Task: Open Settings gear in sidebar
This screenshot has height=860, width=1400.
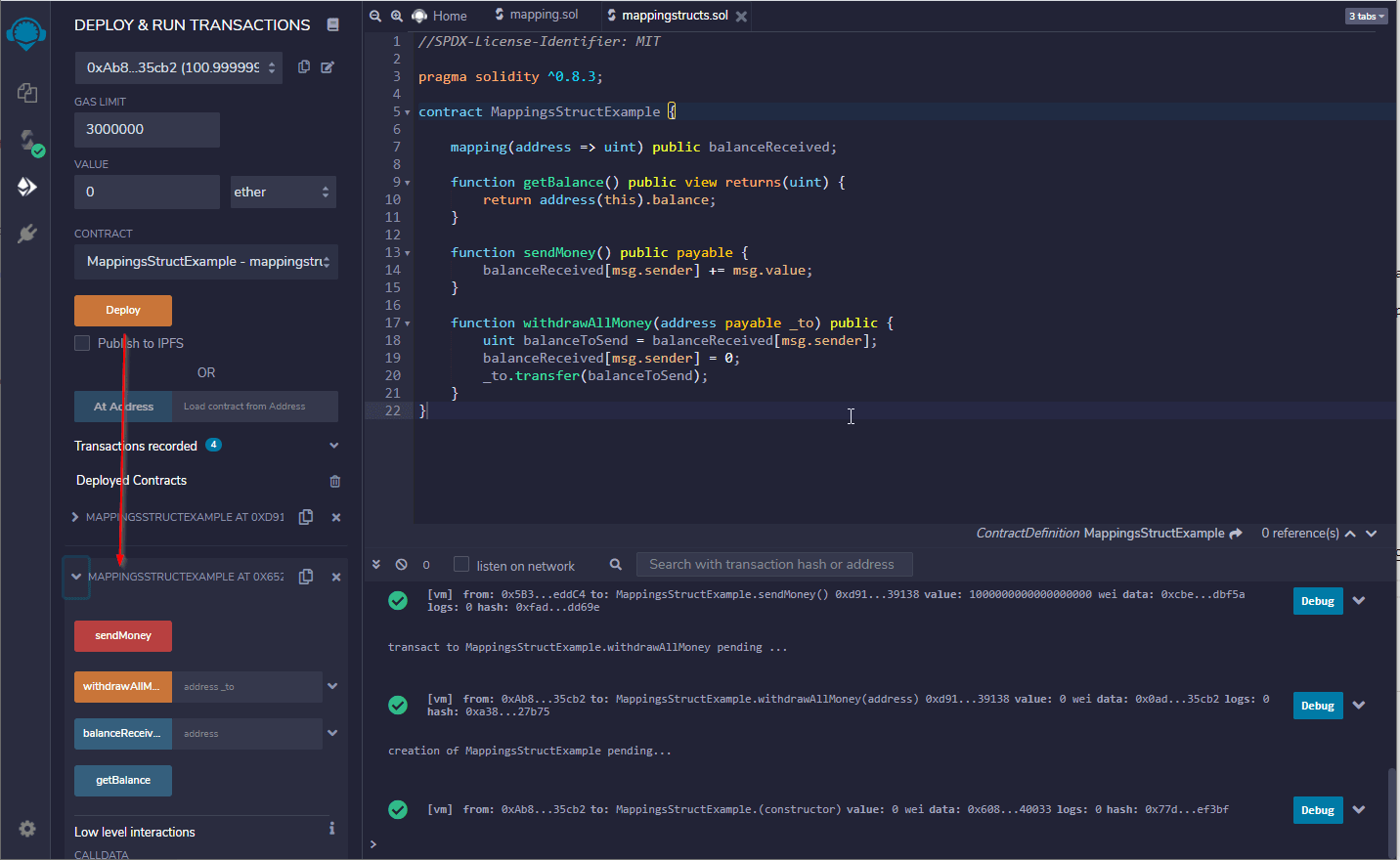Action: (27, 829)
